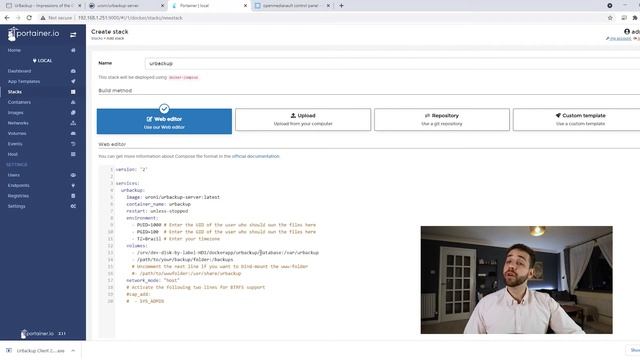Screen dimensions: 640x360
Task: Go to Volumes in the sidebar
Action: click(x=17, y=133)
